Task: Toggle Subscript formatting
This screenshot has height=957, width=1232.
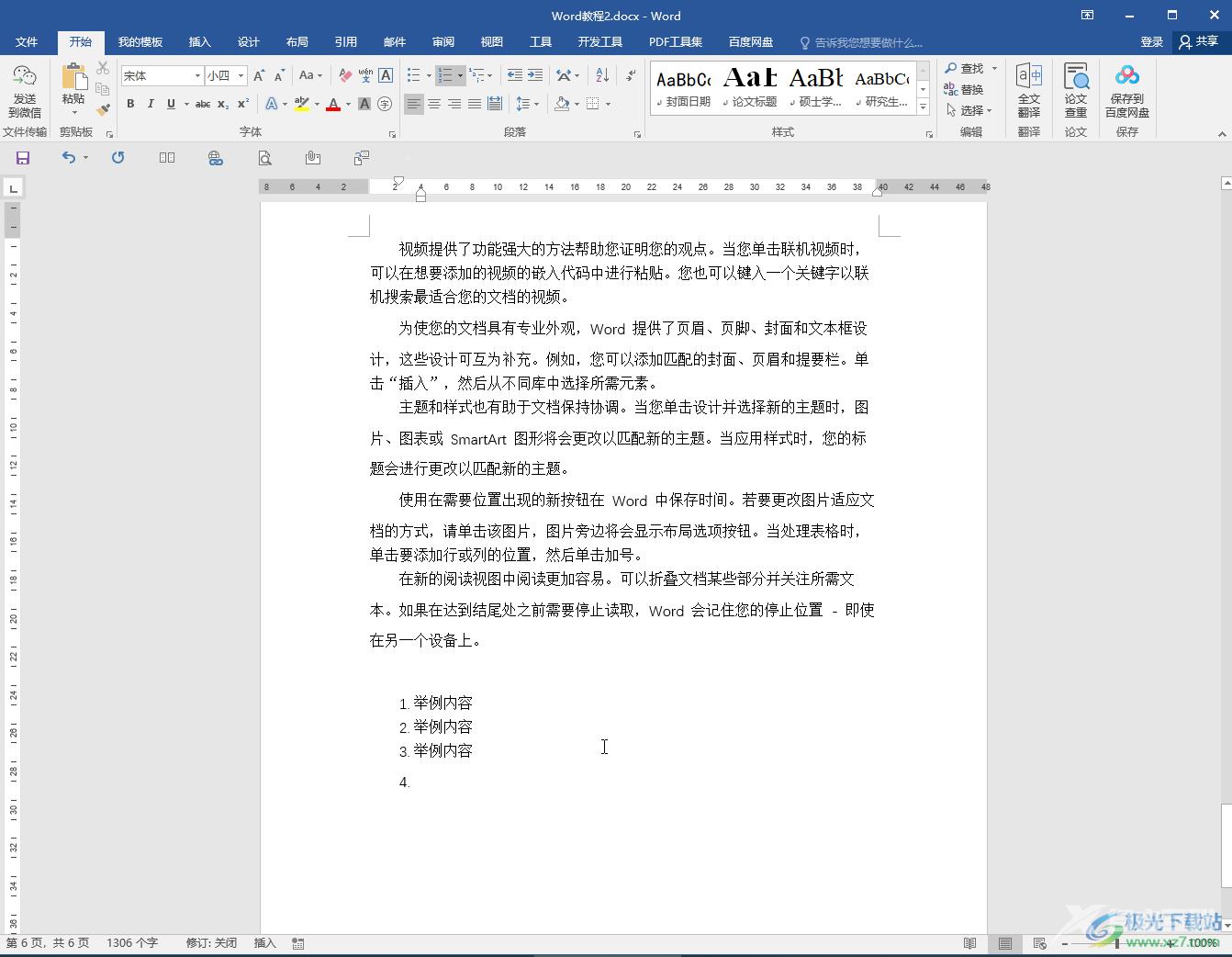Action: 223,104
